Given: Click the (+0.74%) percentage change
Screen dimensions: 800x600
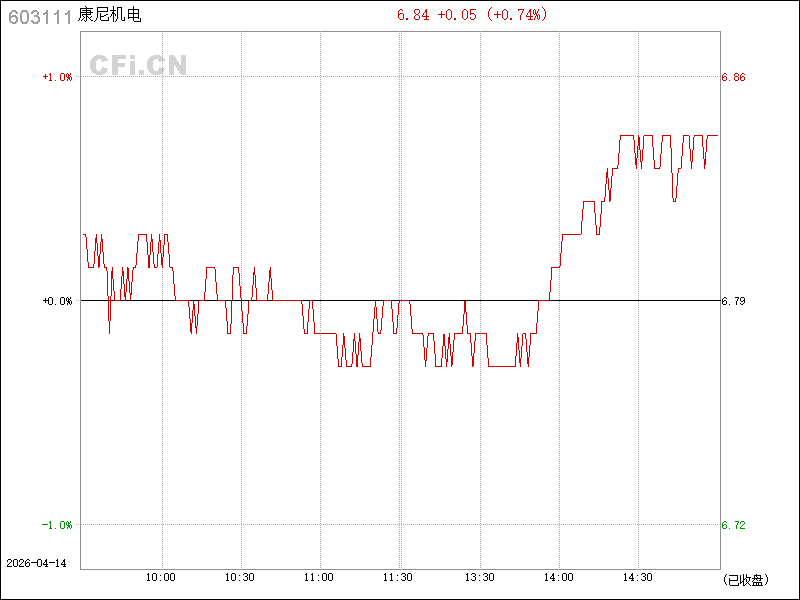Looking at the screenshot, I should [517, 15].
